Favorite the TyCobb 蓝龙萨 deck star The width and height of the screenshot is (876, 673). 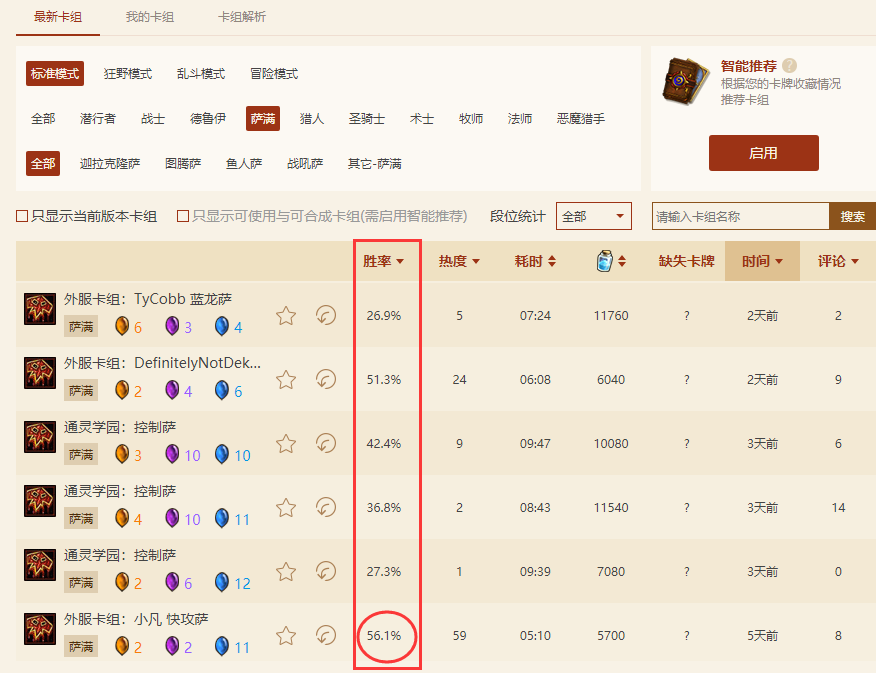pyautogui.click(x=286, y=316)
